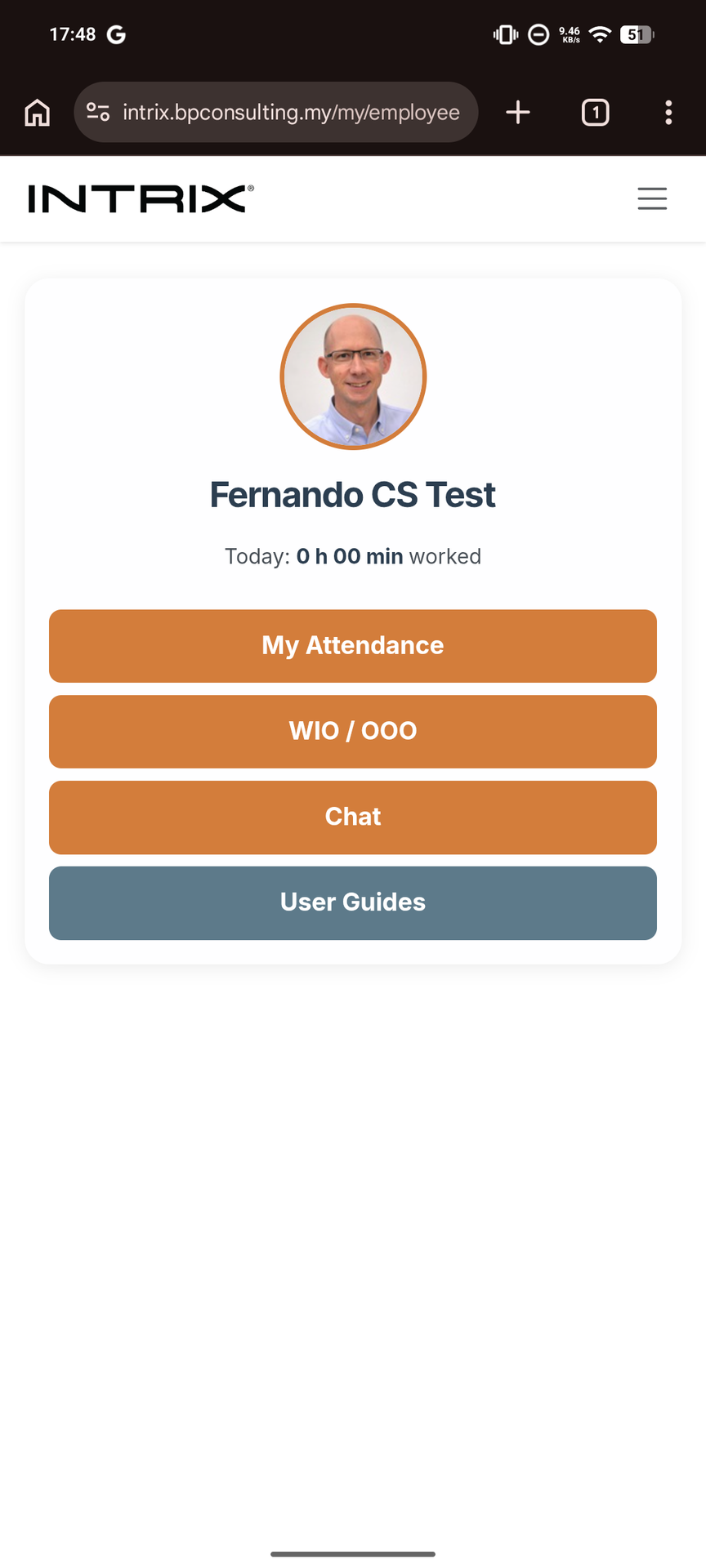
Task: Tap the Google G status bar icon
Action: click(x=117, y=34)
